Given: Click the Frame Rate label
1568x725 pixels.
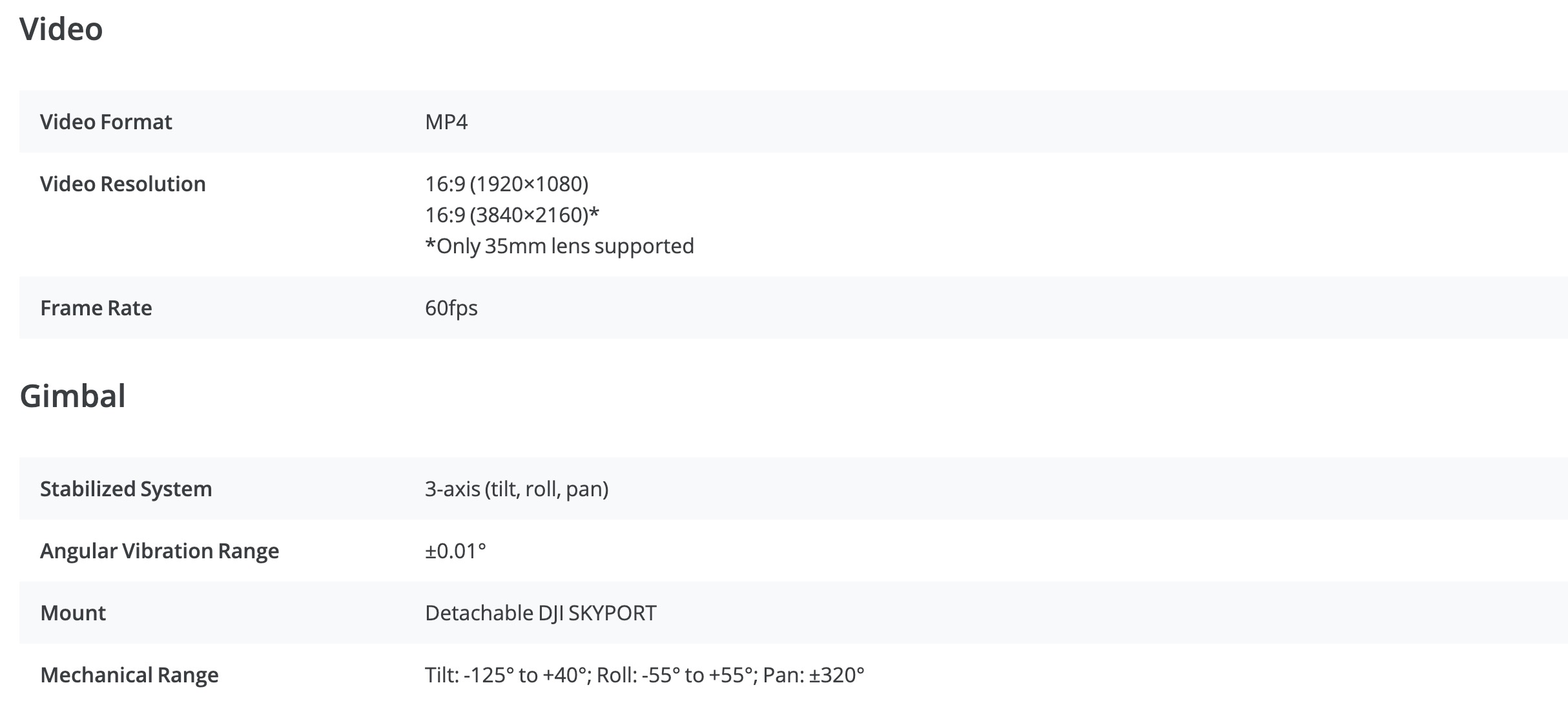Looking at the screenshot, I should [x=96, y=308].
